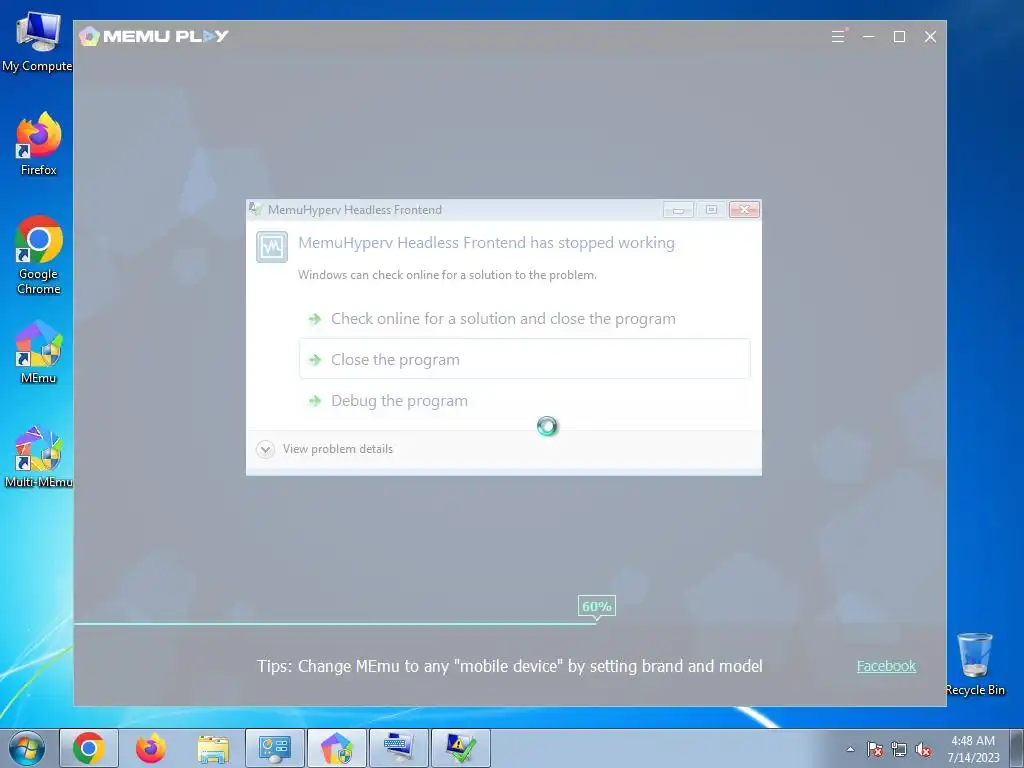Click the MemuHyperv Headless Frontend dialog title

pyautogui.click(x=355, y=210)
